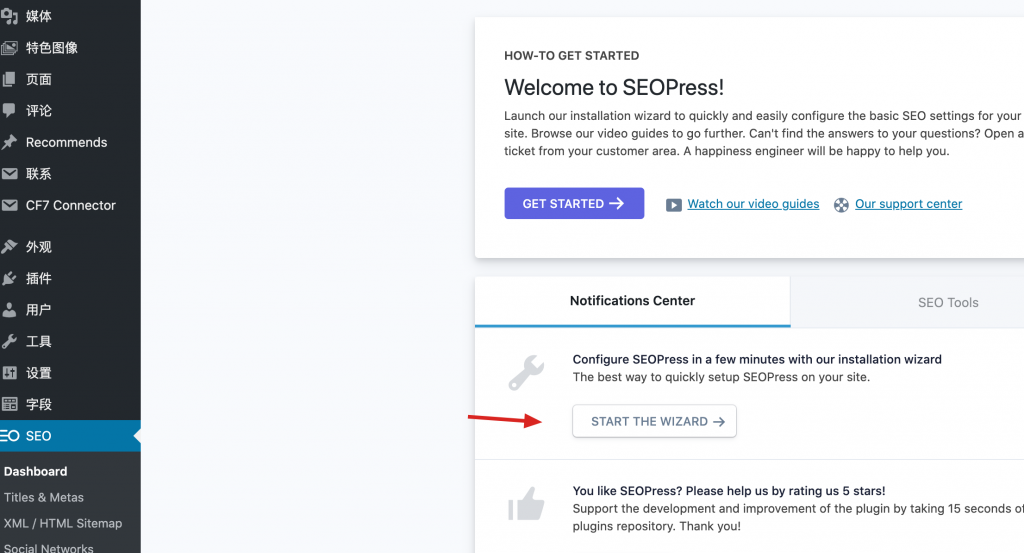
Task: Click the envelope icon beside CF7 Connector
Action: click(x=9, y=205)
